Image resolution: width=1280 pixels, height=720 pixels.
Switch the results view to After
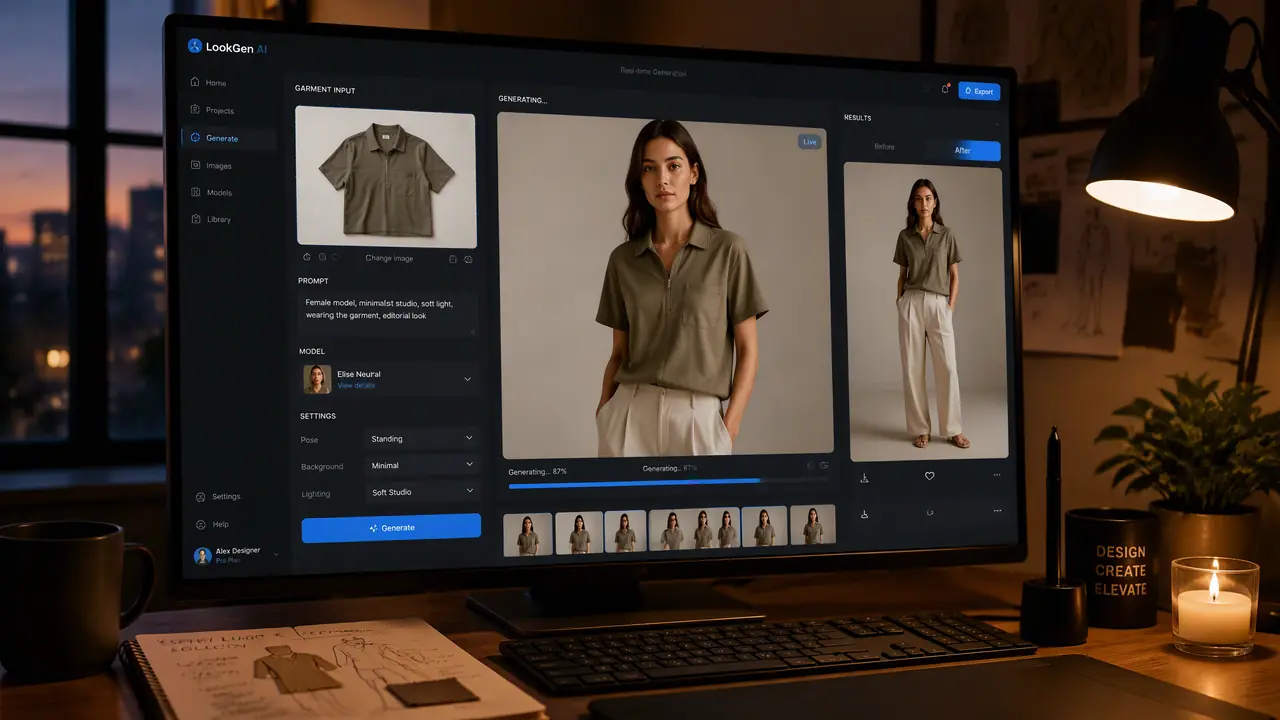point(962,151)
